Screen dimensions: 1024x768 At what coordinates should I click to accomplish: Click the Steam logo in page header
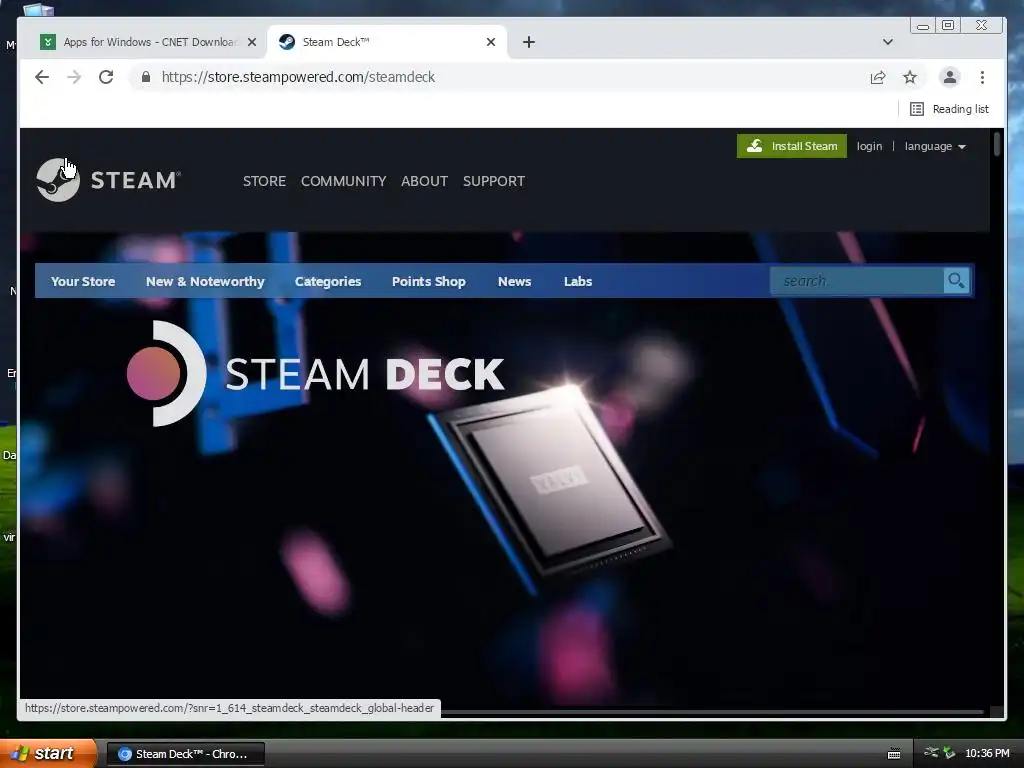tap(108, 180)
